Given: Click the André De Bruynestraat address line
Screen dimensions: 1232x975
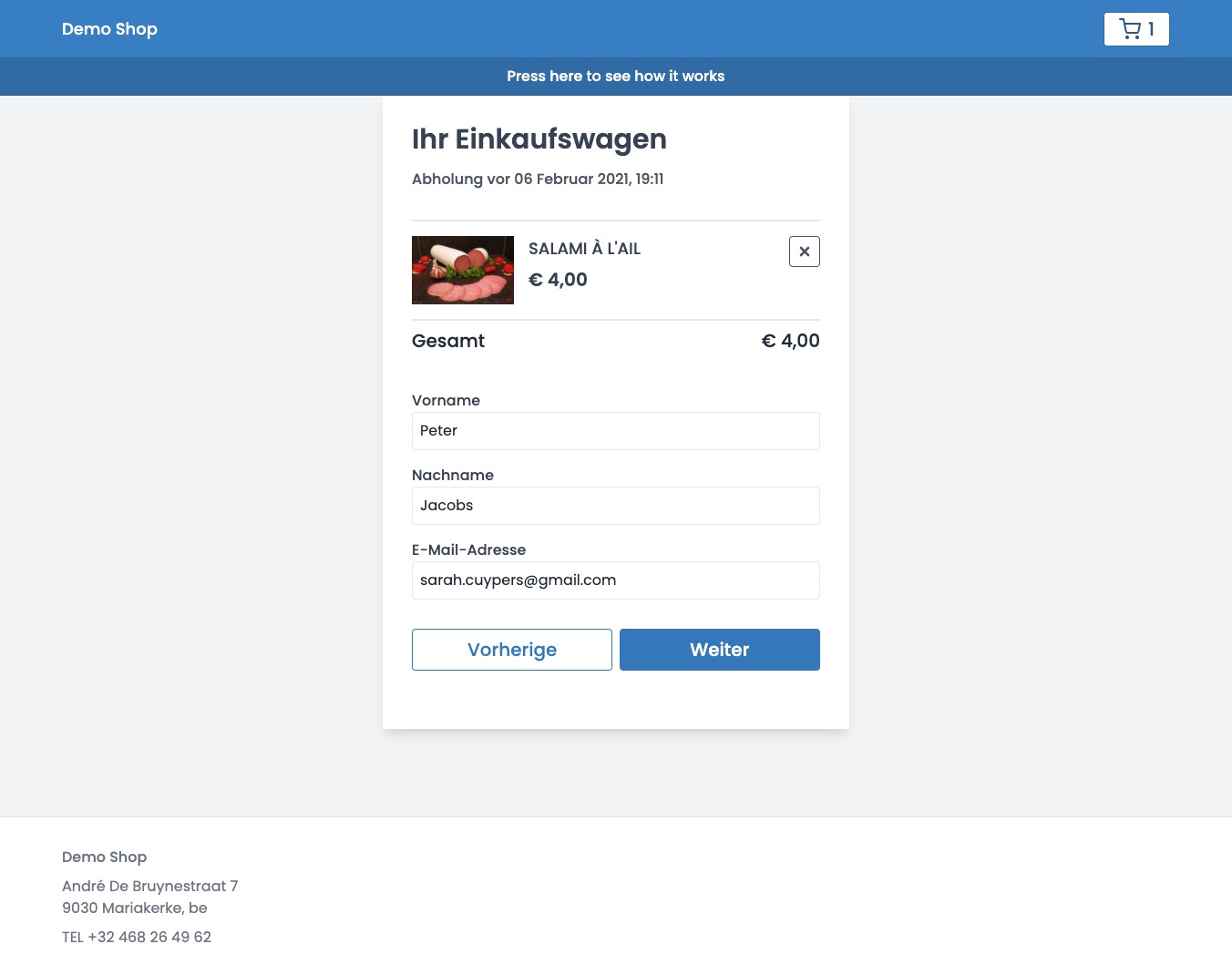Looking at the screenshot, I should [149, 886].
